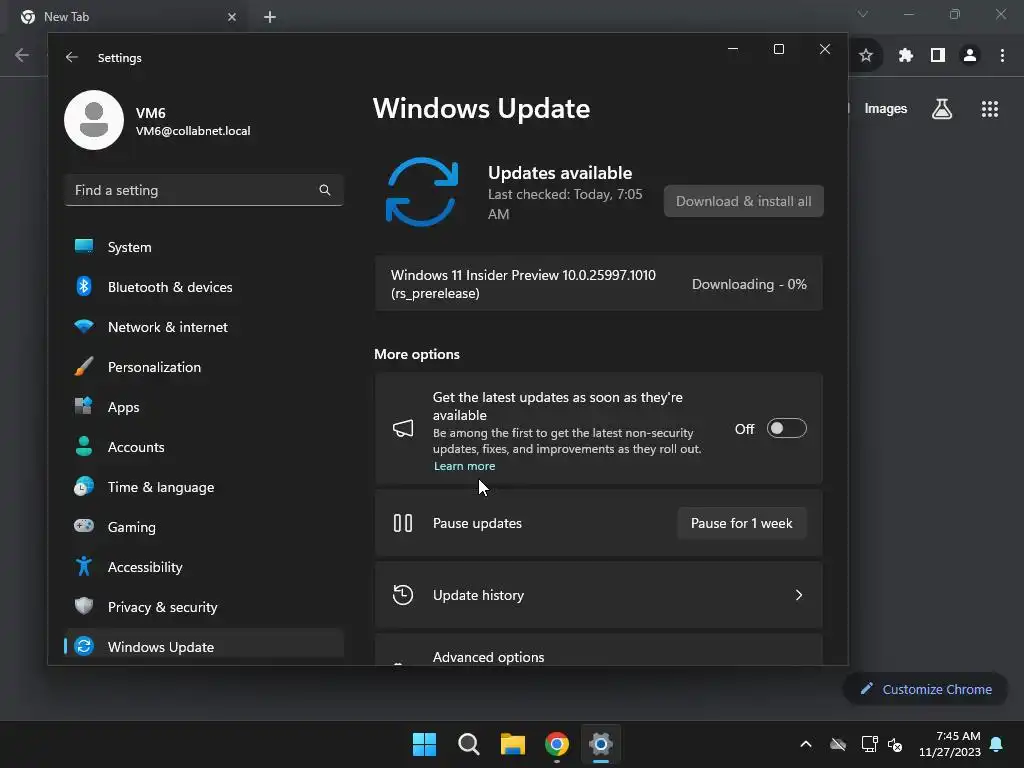Open the Learn more link
The image size is (1024, 768).
(464, 466)
